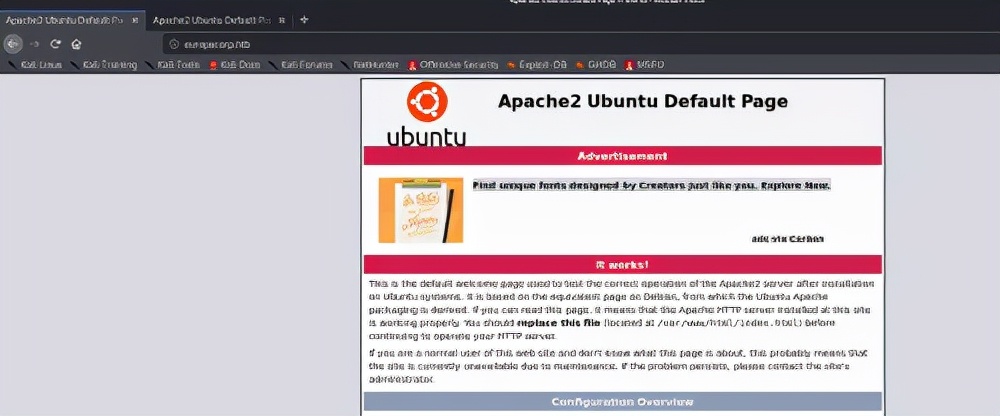Close the second Apache2 tab

(x=282, y=20)
